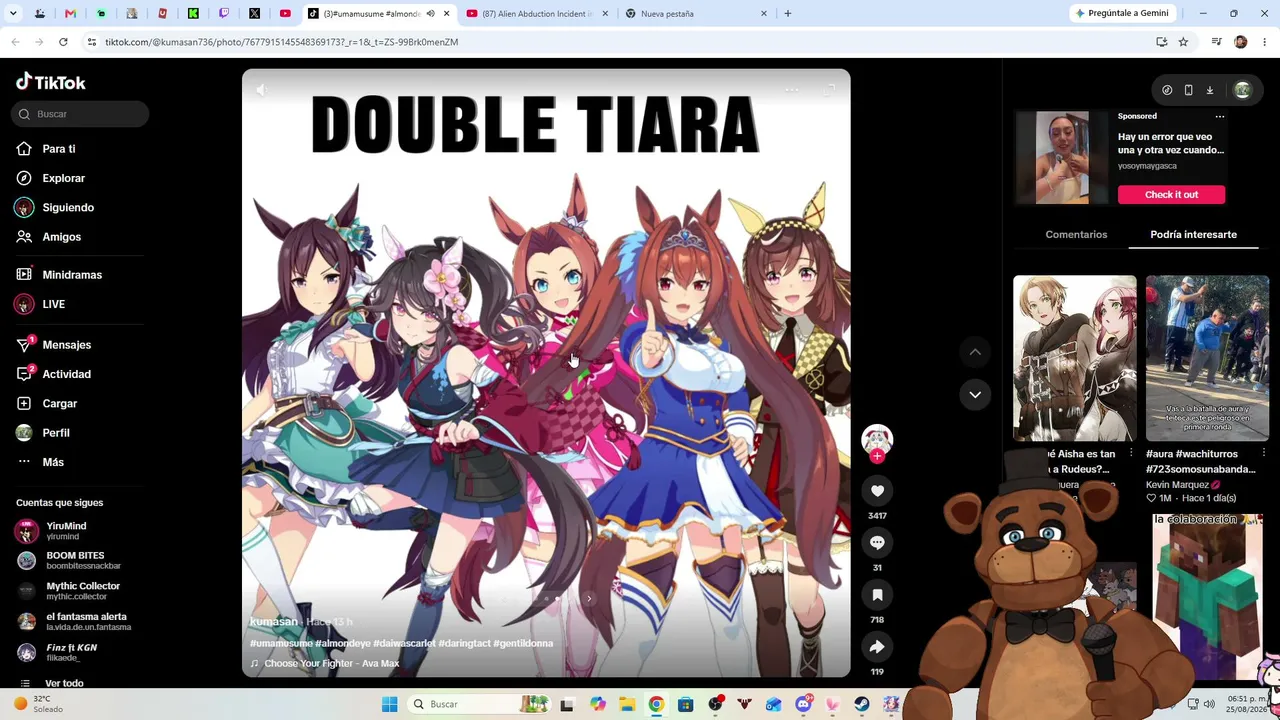The image size is (1280, 720).
Task: Open the sponsored ad video thumbnail
Action: 1062,158
